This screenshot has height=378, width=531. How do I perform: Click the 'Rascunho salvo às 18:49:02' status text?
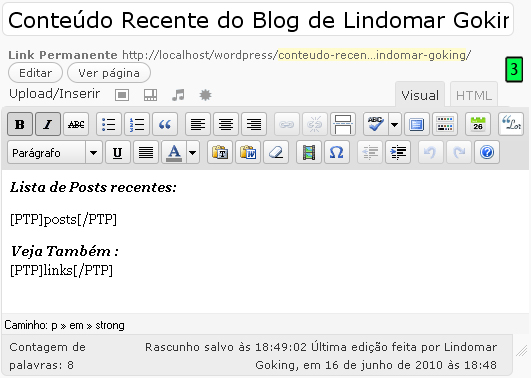pyautogui.click(x=226, y=347)
